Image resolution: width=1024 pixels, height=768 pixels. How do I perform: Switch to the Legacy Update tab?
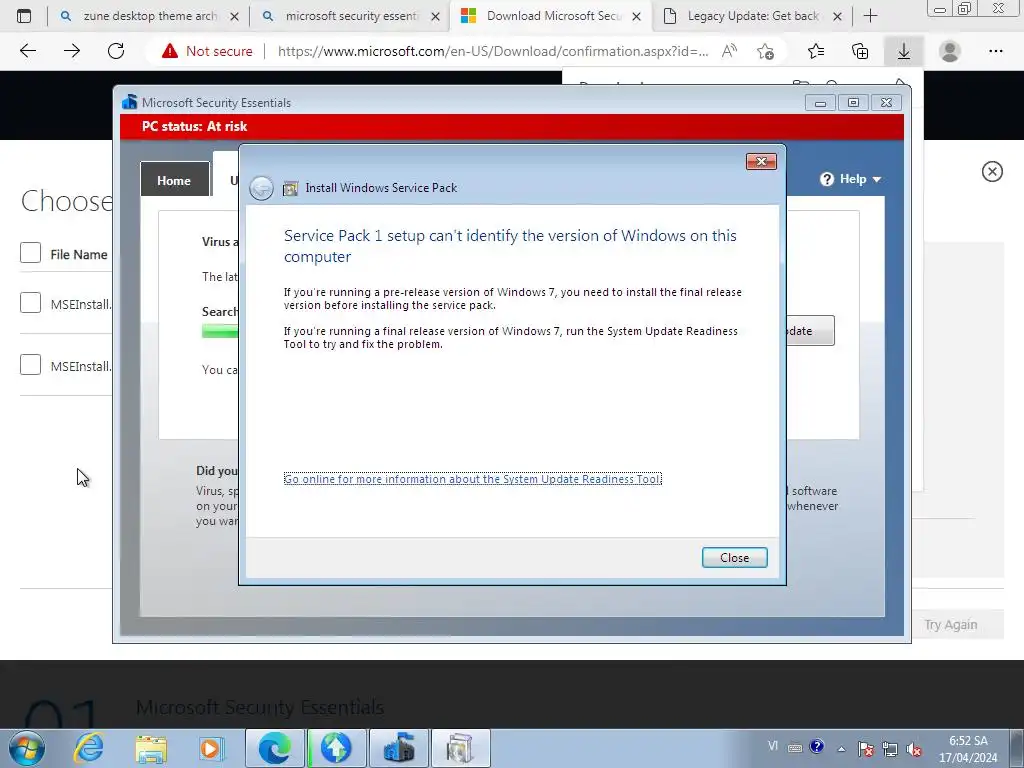(752, 16)
